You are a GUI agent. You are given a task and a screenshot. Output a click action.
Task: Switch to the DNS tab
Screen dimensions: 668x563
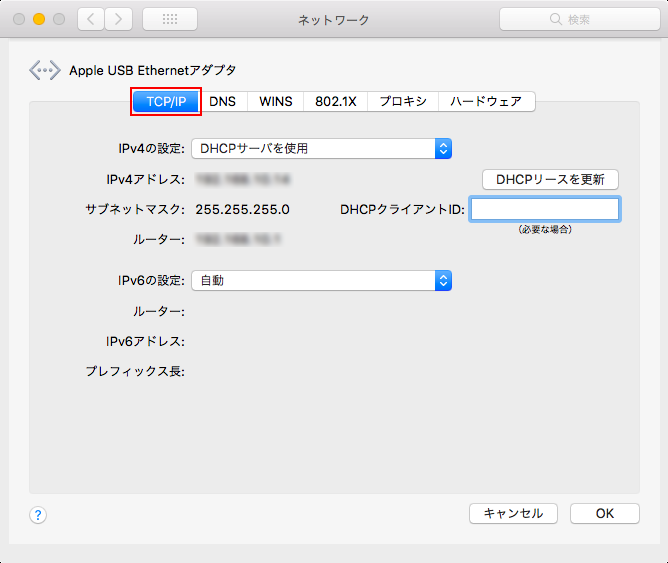tap(223, 101)
